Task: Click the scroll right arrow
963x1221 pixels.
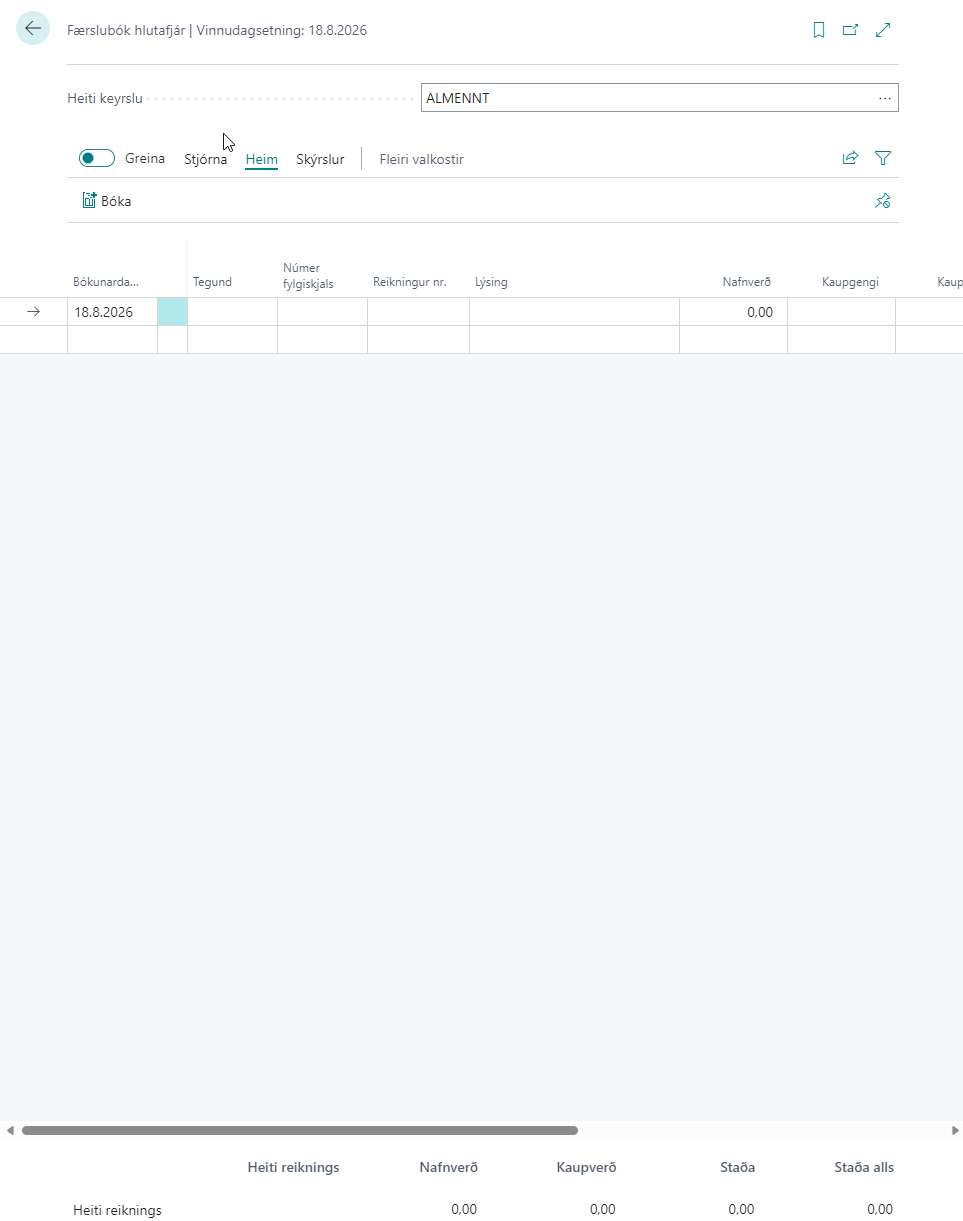Action: pyautogui.click(x=955, y=1130)
